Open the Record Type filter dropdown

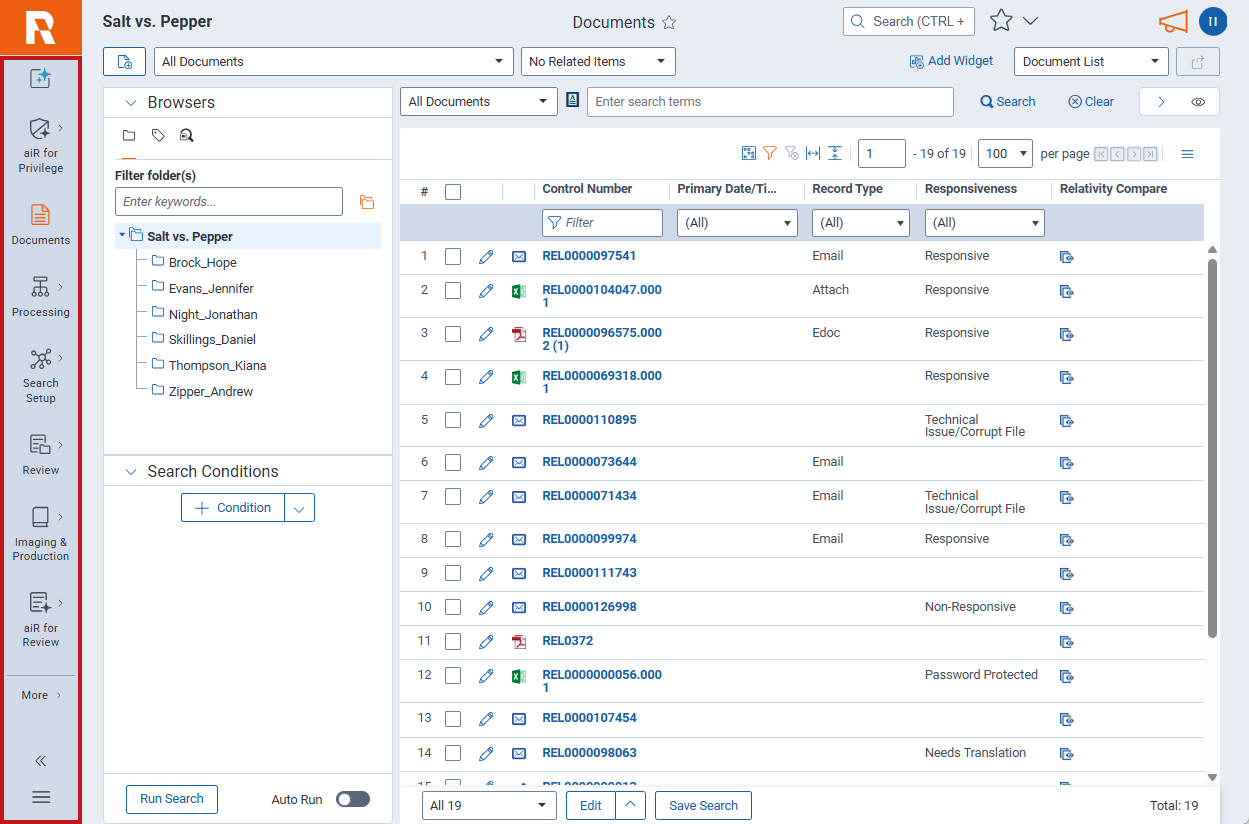click(x=860, y=223)
